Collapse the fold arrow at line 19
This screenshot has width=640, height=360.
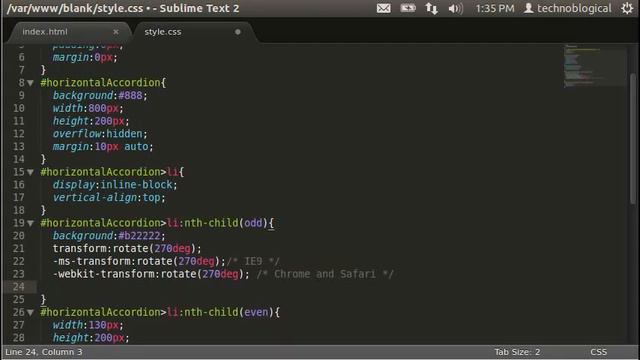(30, 223)
